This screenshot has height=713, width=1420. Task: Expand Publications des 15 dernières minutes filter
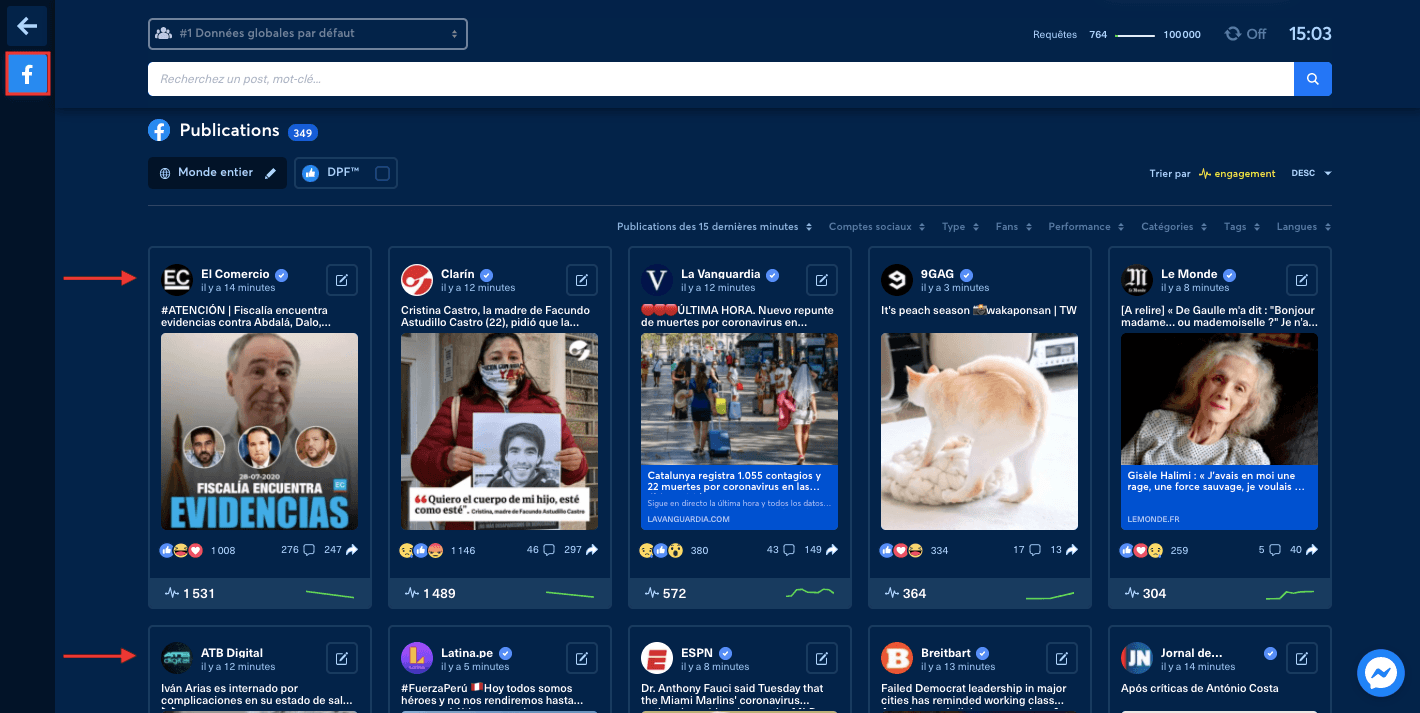[714, 227]
